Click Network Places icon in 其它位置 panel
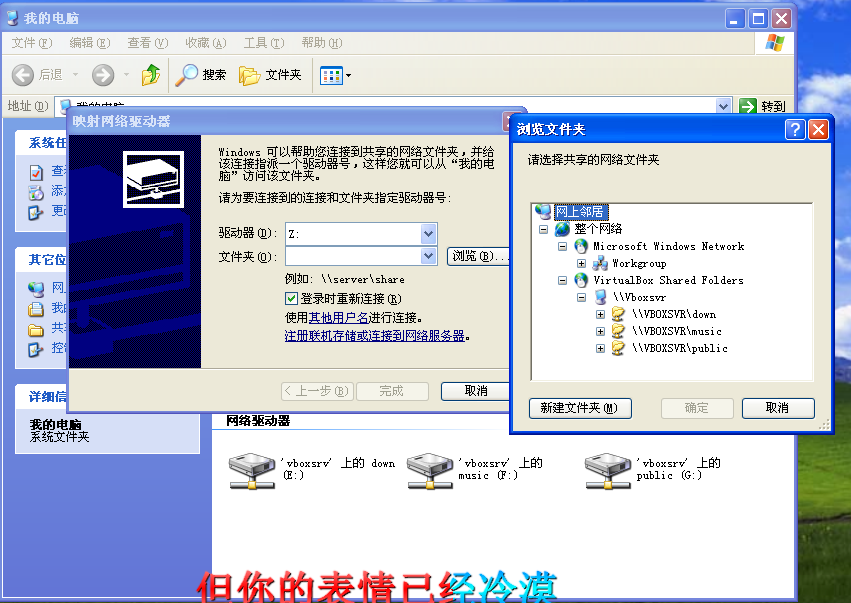The width and height of the screenshot is (851, 603). click(36, 289)
